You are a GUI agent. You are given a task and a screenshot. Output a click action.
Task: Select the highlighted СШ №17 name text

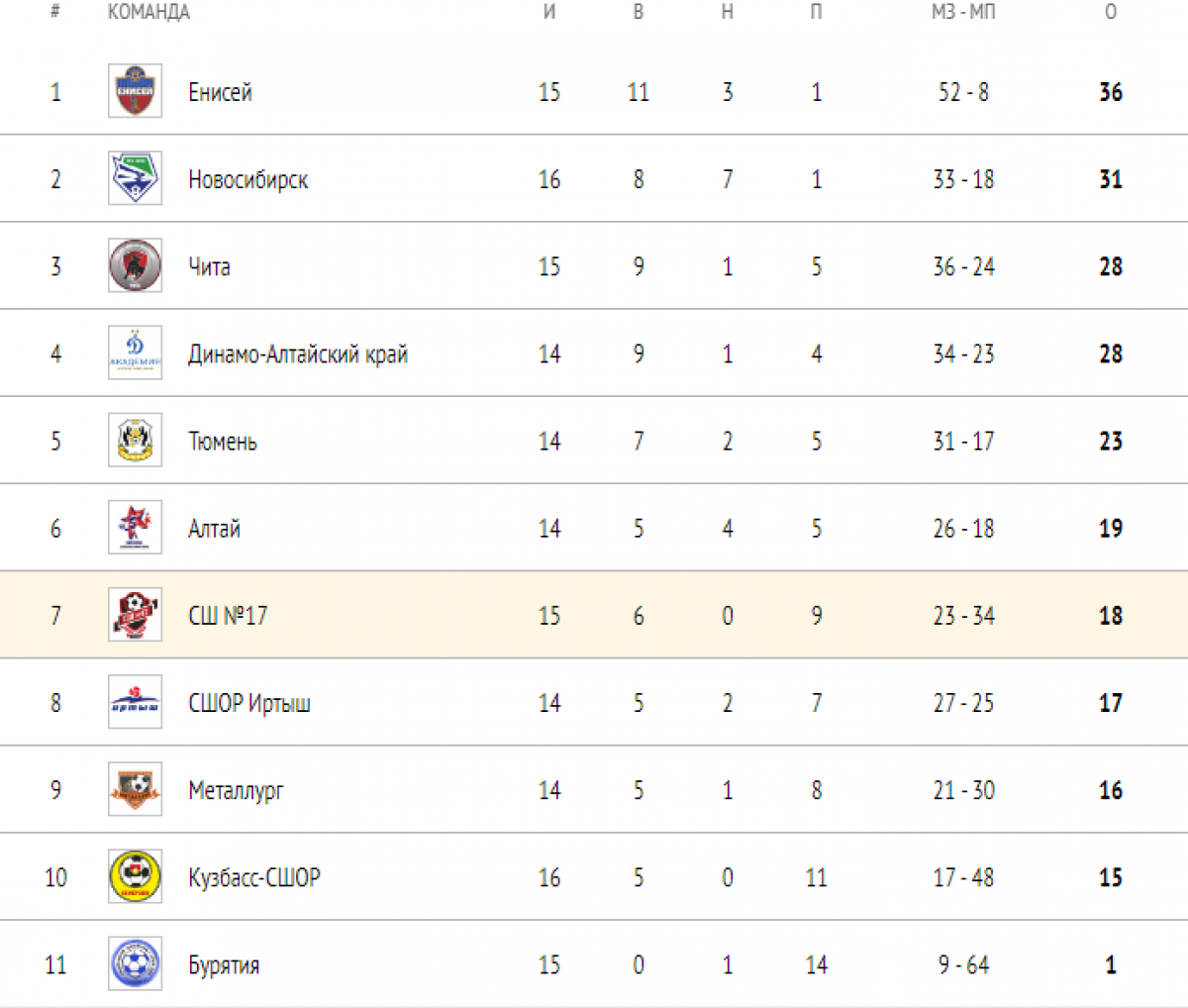click(228, 616)
